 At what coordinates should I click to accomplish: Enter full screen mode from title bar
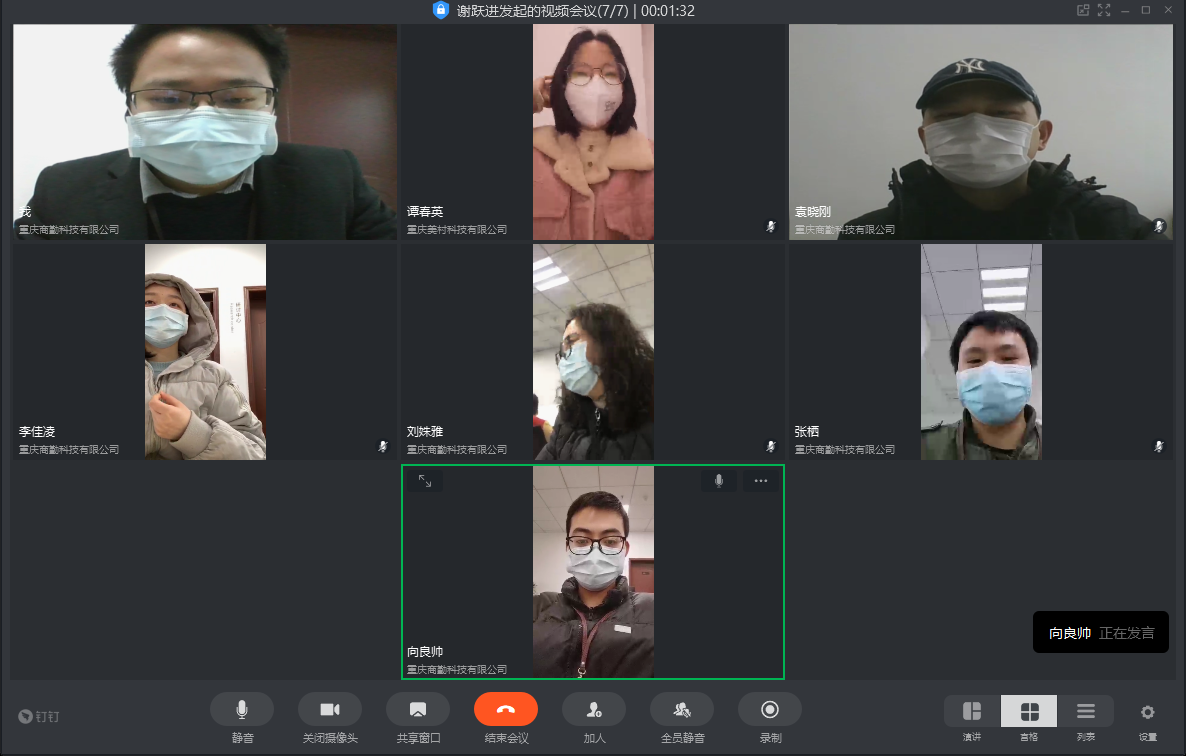click(1104, 10)
